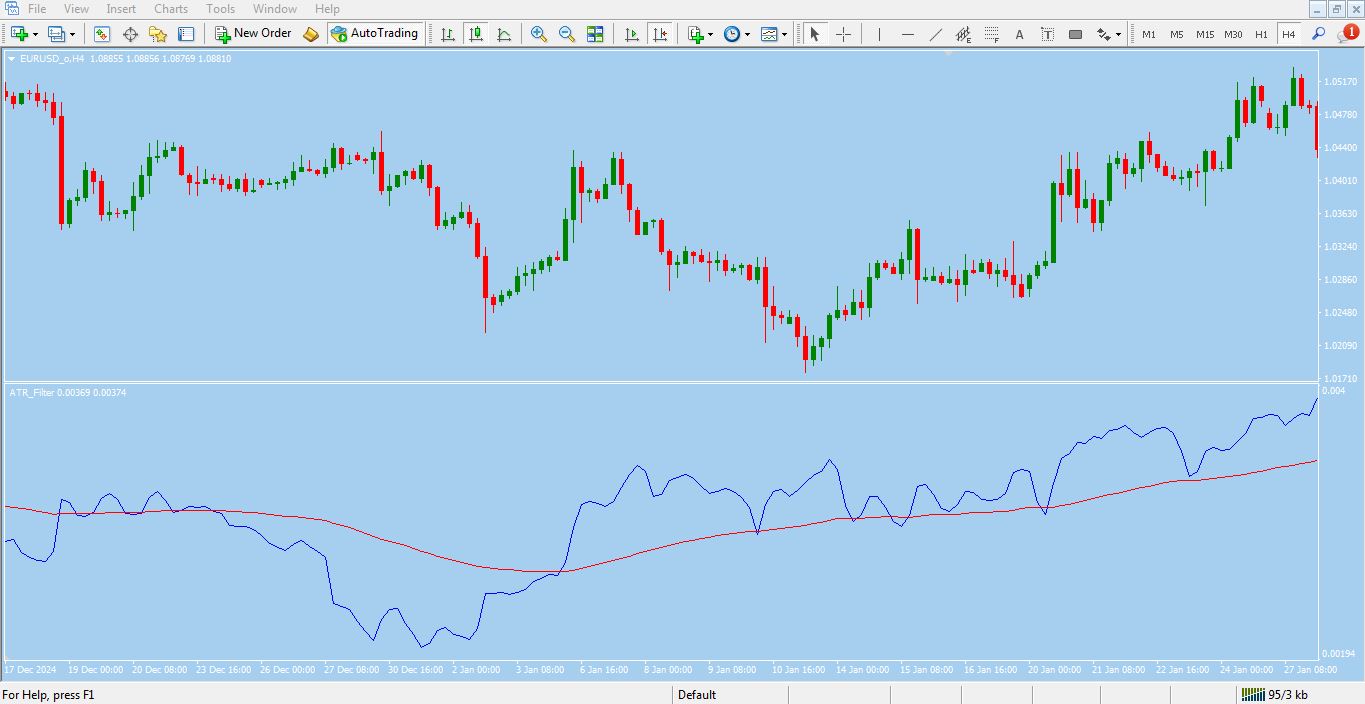This screenshot has height=704, width=1365.
Task: Tile windows with the grid icon
Action: click(x=595, y=34)
